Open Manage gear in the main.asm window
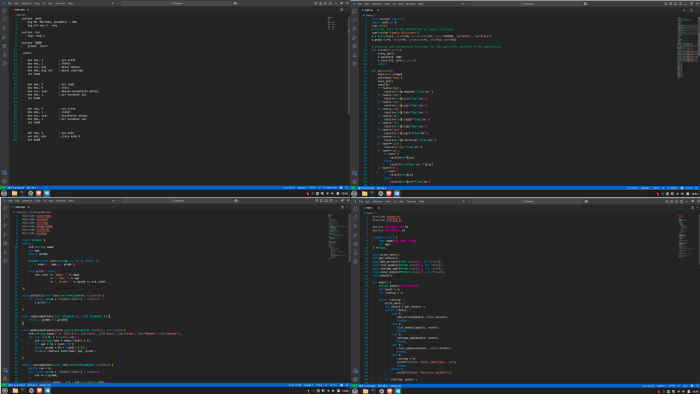This screenshot has height=394, width=700. [x=4, y=181]
